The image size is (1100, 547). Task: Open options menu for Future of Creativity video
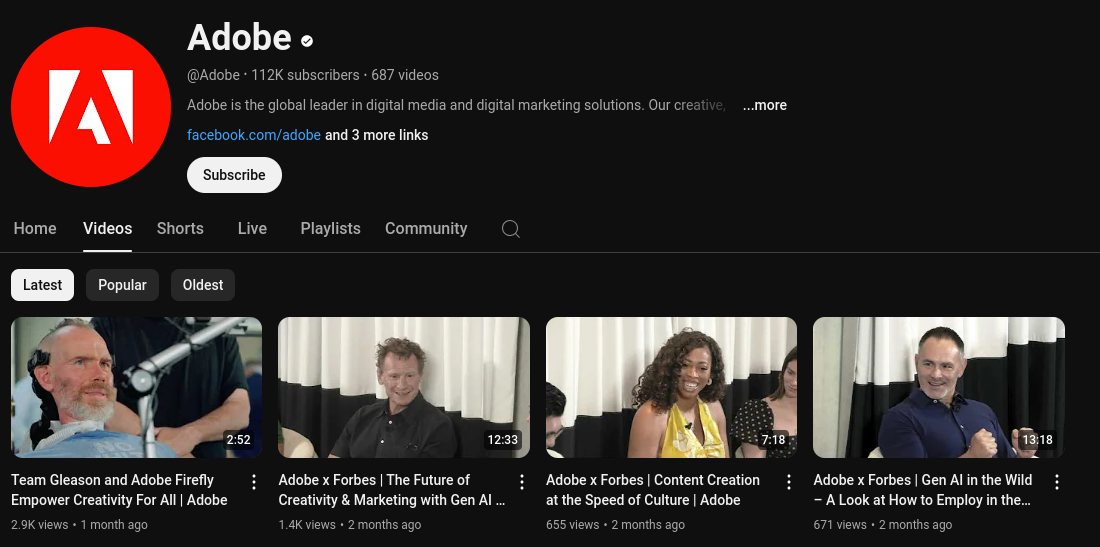coord(521,482)
